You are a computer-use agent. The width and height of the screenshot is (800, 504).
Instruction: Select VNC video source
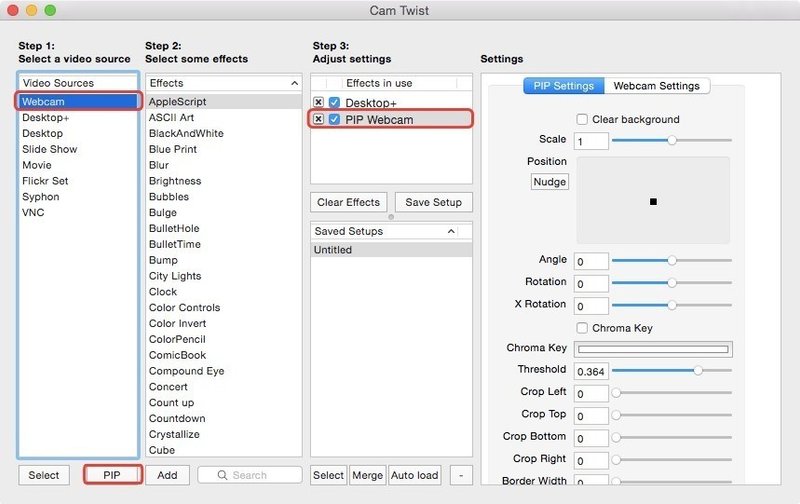tap(78, 212)
